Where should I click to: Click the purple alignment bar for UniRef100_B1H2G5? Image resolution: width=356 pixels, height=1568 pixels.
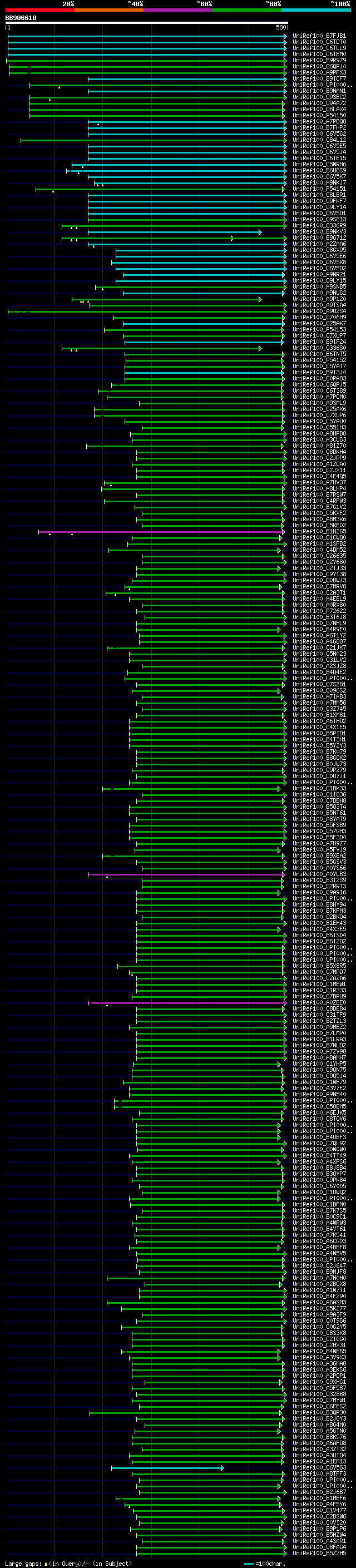coord(161,532)
